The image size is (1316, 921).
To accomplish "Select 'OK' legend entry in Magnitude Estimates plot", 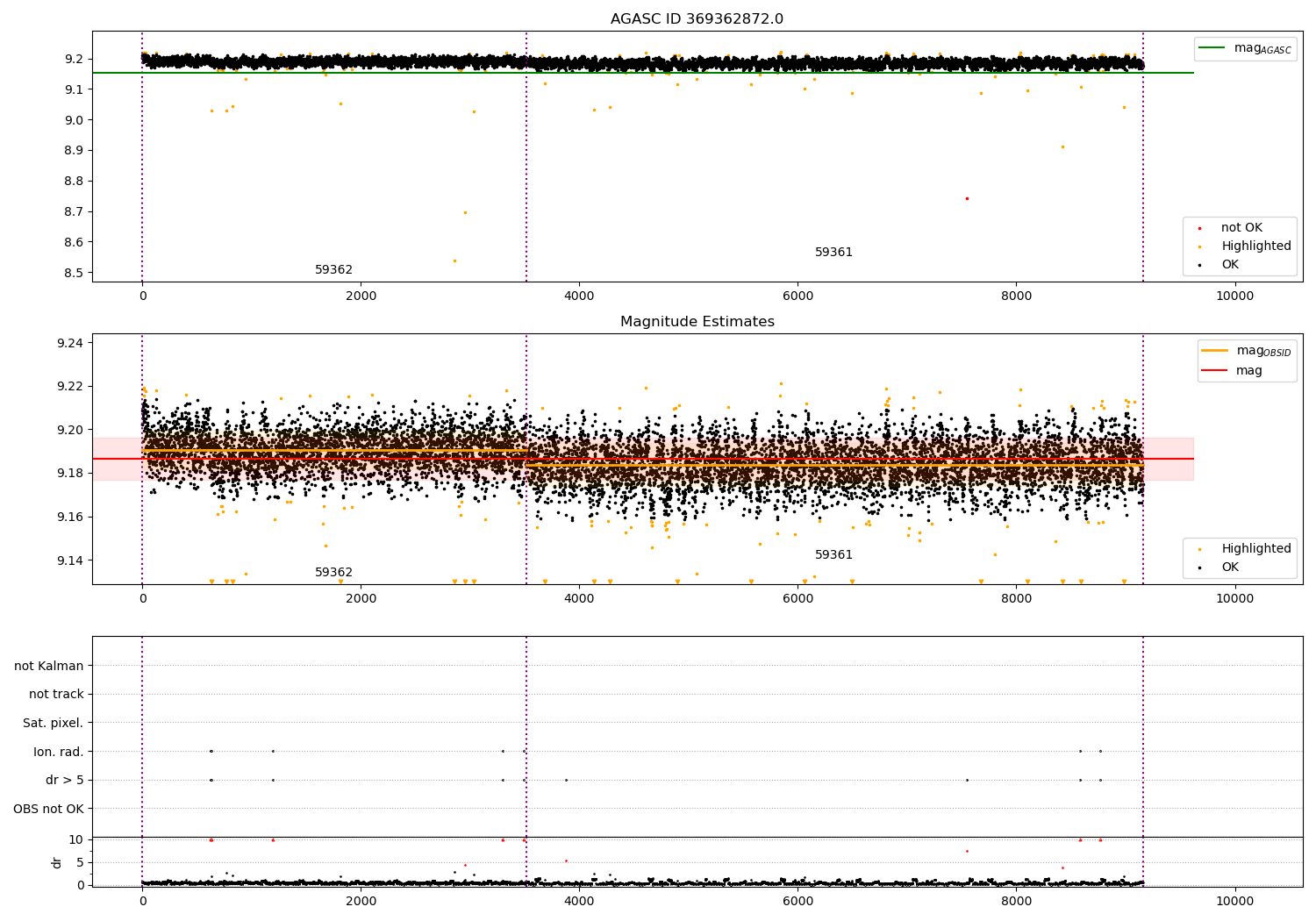I will tap(1230, 568).
